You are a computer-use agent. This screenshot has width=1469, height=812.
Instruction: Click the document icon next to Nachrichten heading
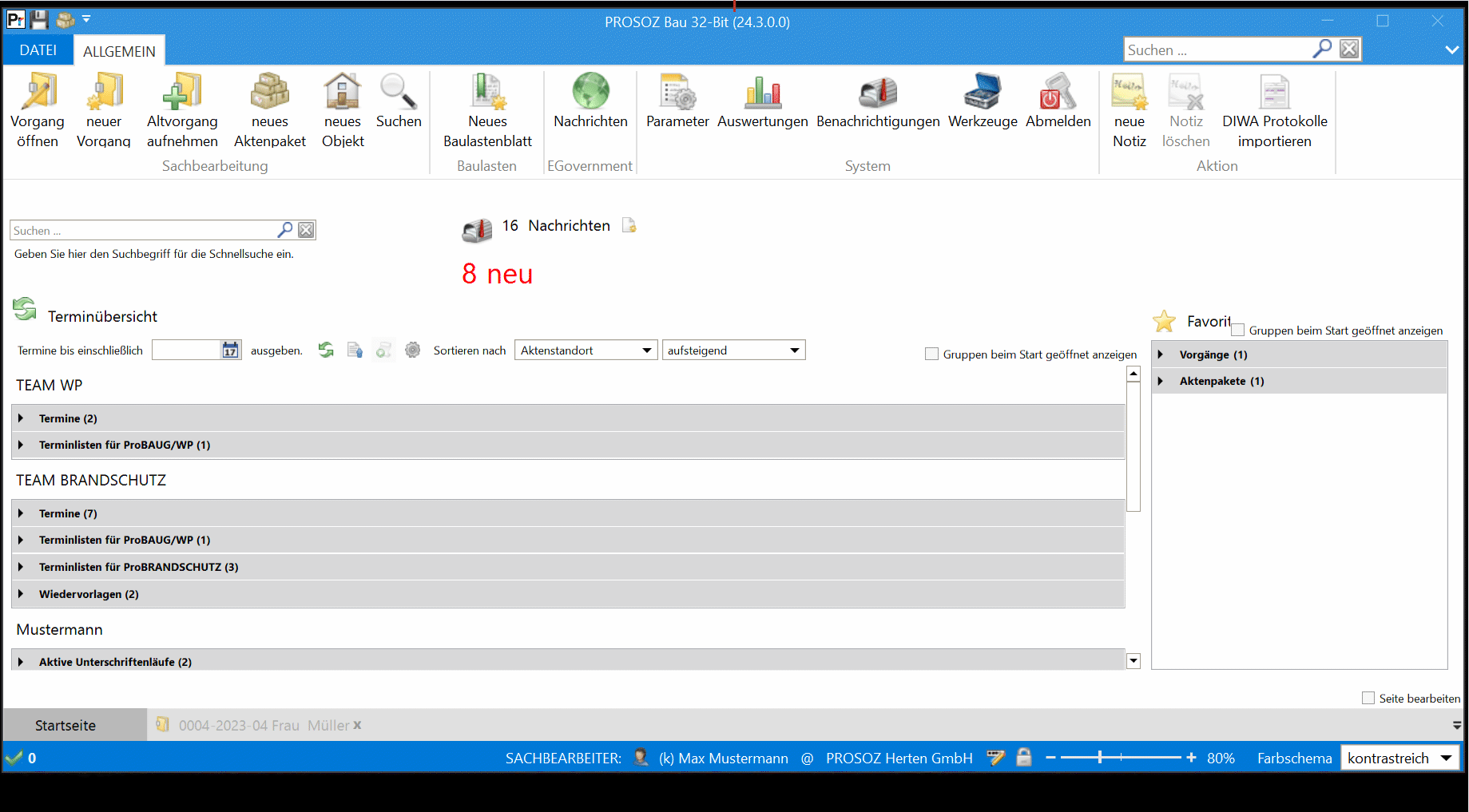tap(629, 226)
